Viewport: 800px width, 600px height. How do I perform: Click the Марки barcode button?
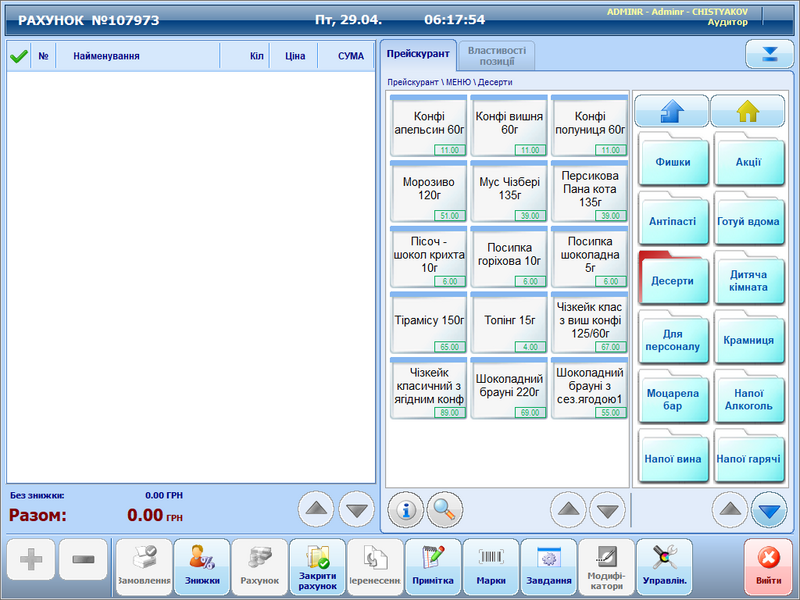coord(491,567)
